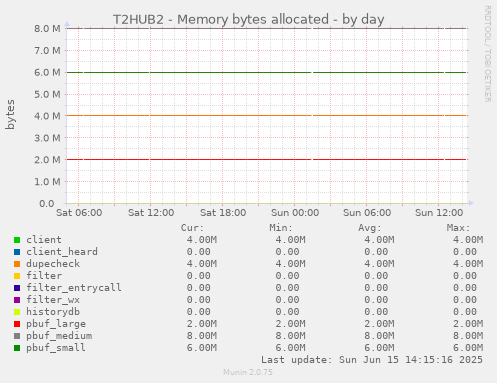The height and width of the screenshot is (383, 497).
Task: Click the RRDTOOL / TOBI OETIKER watermark
Action: 487,54
